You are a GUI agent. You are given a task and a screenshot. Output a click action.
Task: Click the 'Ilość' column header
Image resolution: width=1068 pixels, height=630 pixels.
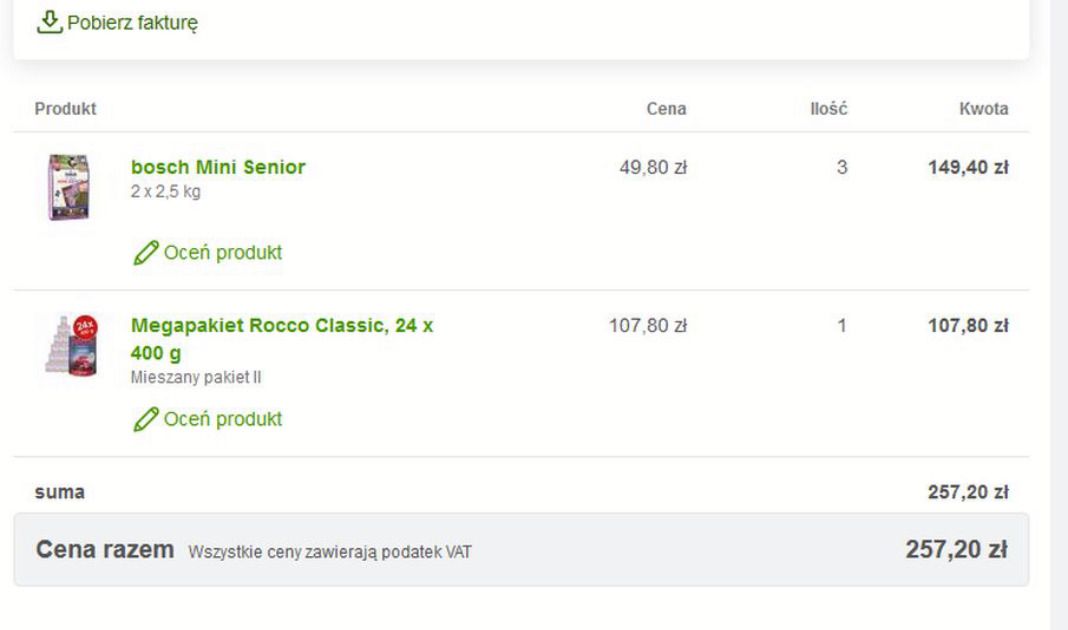click(829, 109)
